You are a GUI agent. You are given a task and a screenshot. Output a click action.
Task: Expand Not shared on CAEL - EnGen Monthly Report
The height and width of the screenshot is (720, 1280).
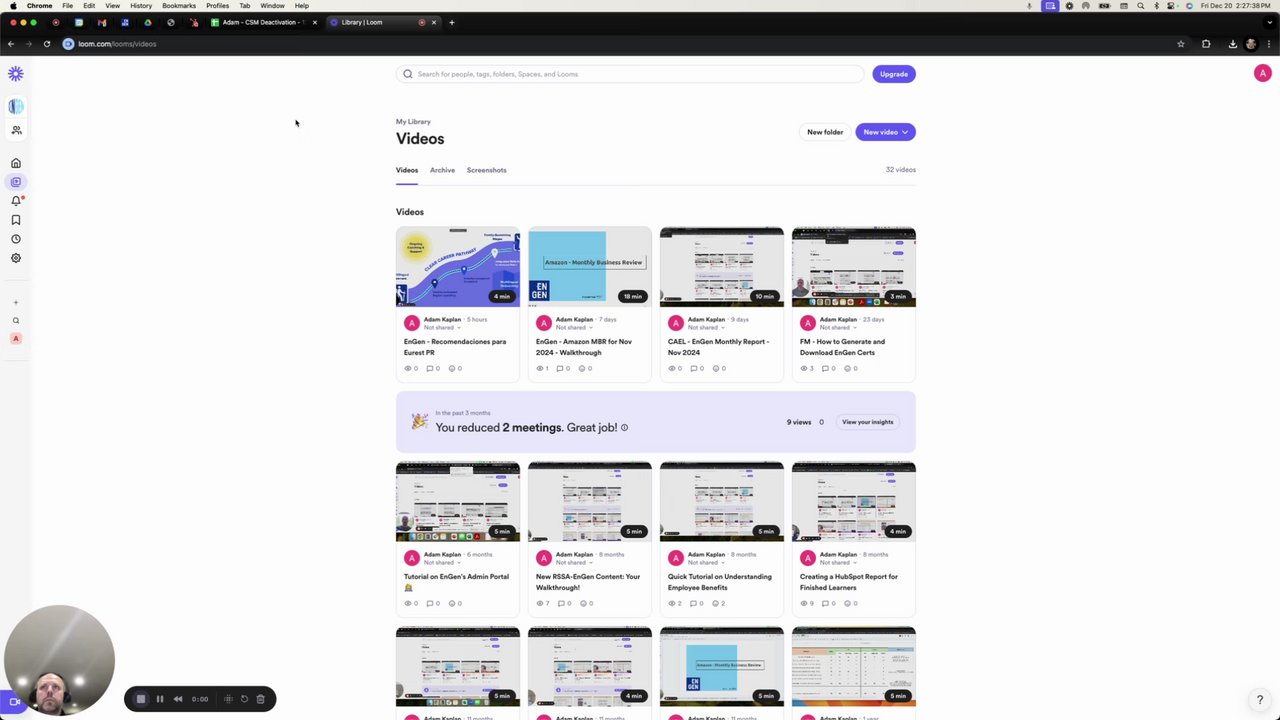pyautogui.click(x=704, y=327)
